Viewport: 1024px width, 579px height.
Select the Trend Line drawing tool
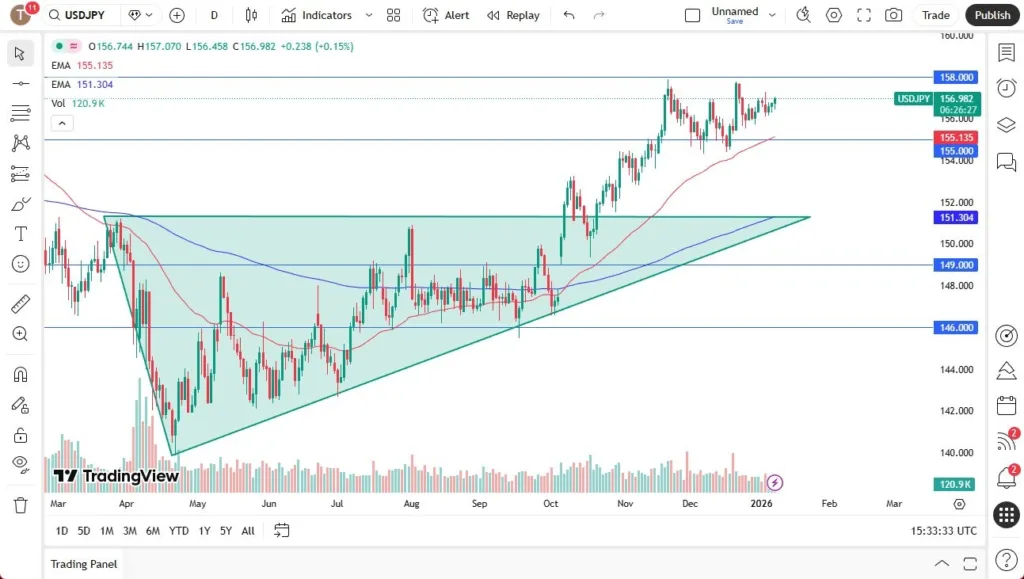[20, 83]
